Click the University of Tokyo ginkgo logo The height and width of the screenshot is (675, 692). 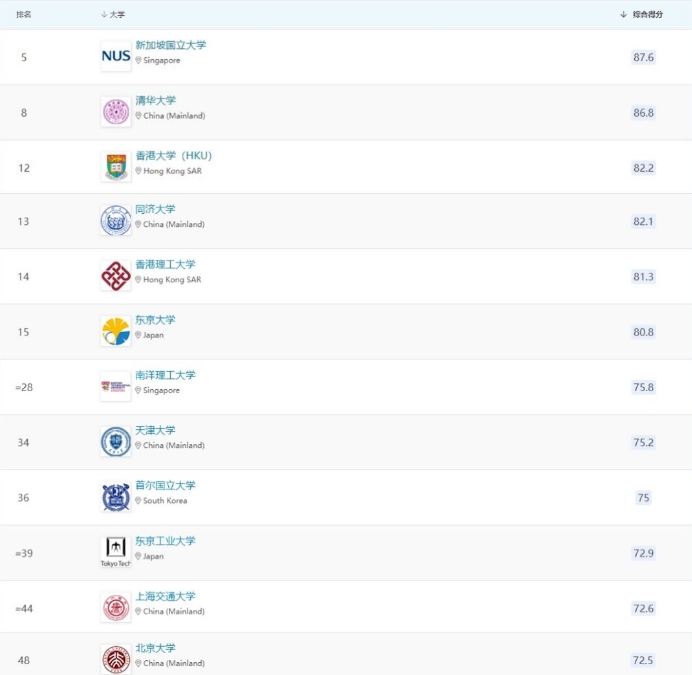[116, 331]
